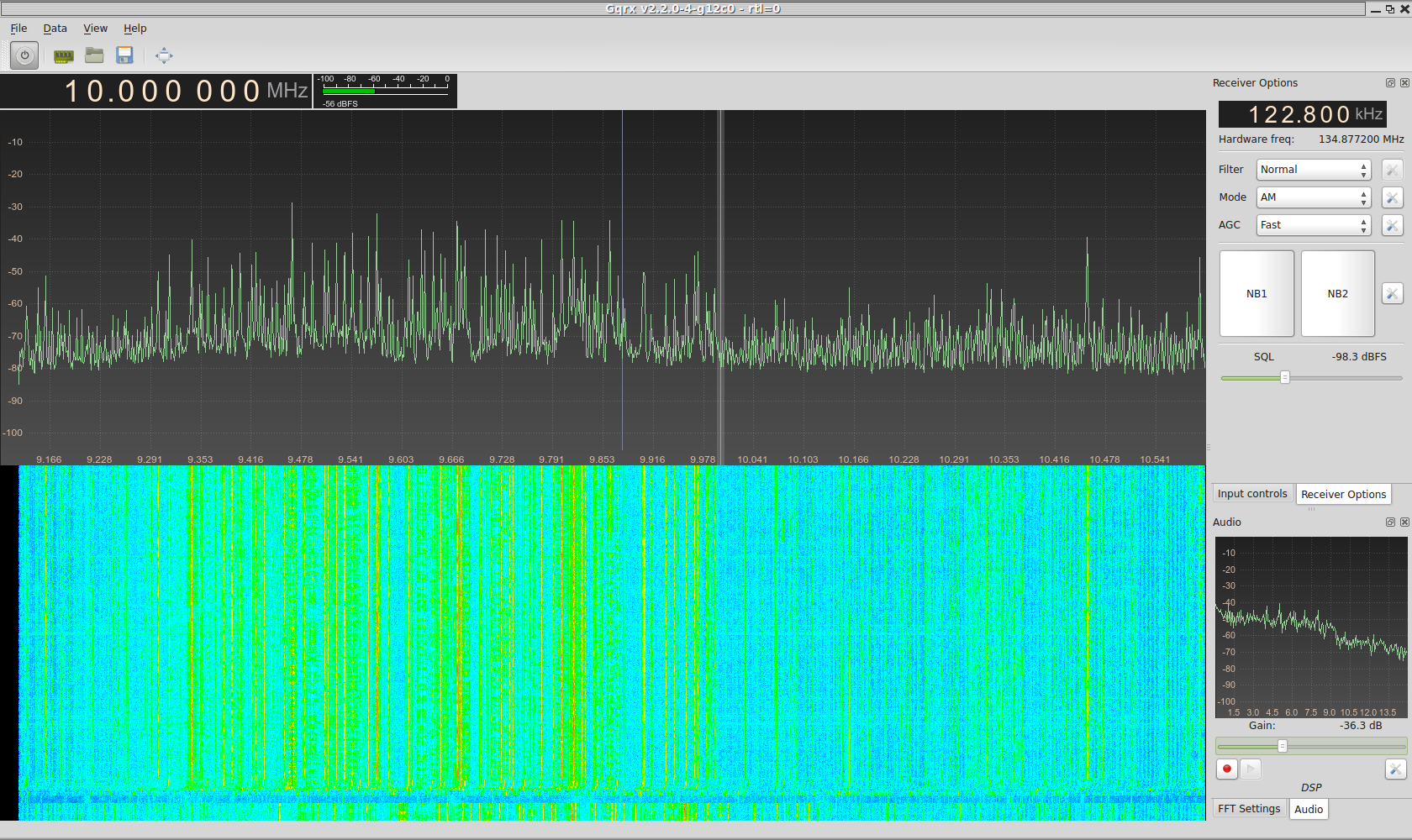Expand the AGC dropdown set to Fast
The width and height of the screenshot is (1412, 840).
pos(1313,225)
